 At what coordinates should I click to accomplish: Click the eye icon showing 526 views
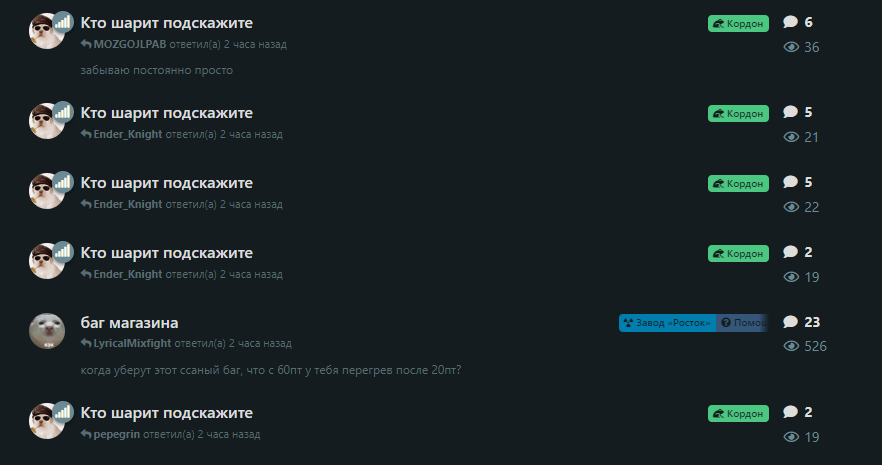[x=791, y=346]
